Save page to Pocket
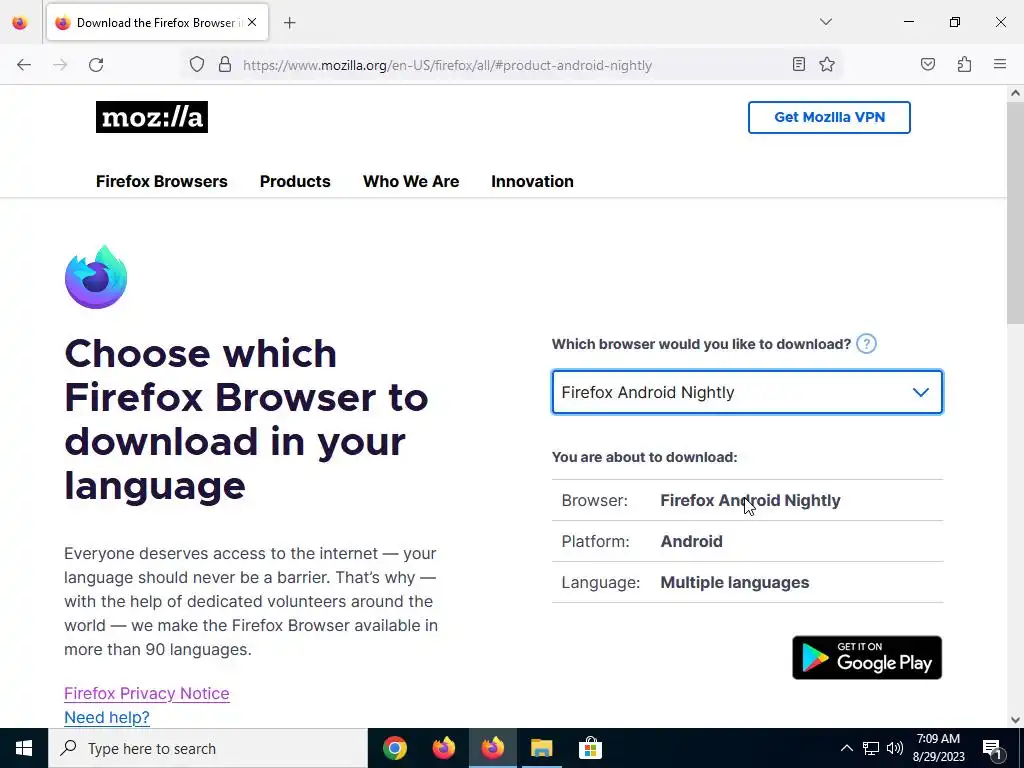This screenshot has height=768, width=1024. tap(928, 64)
